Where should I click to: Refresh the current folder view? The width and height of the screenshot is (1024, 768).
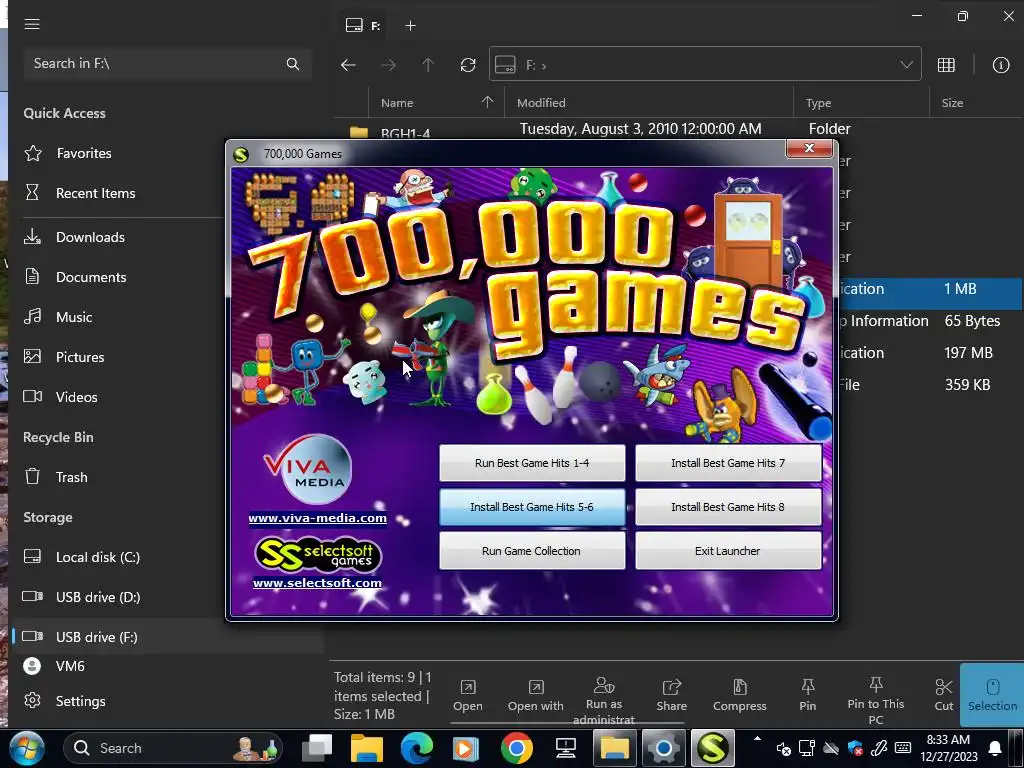pos(468,65)
